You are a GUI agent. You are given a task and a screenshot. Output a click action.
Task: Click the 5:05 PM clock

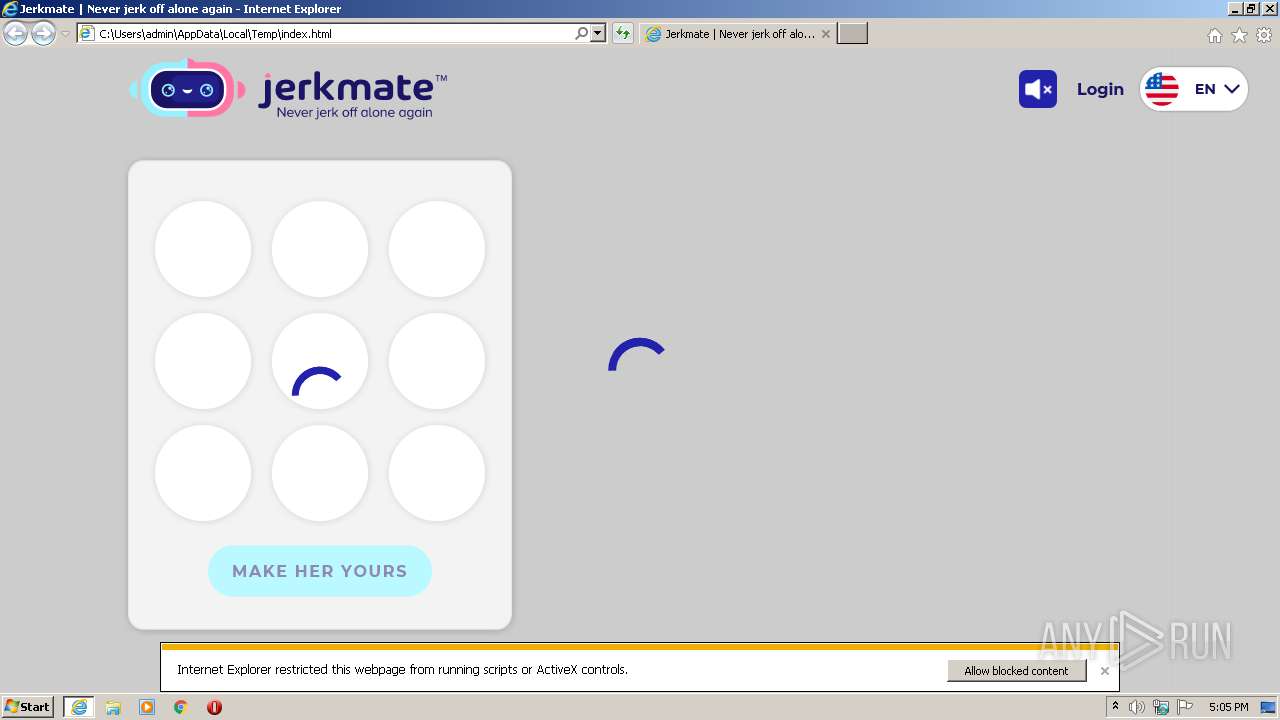point(1228,707)
